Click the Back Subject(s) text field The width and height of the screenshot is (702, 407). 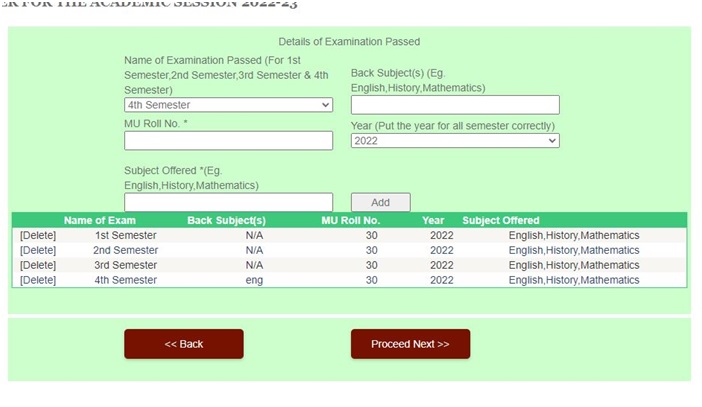point(454,105)
